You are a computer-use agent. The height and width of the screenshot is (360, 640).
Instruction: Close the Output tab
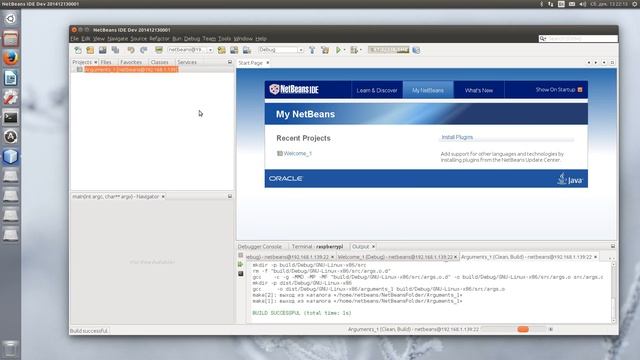(x=373, y=247)
